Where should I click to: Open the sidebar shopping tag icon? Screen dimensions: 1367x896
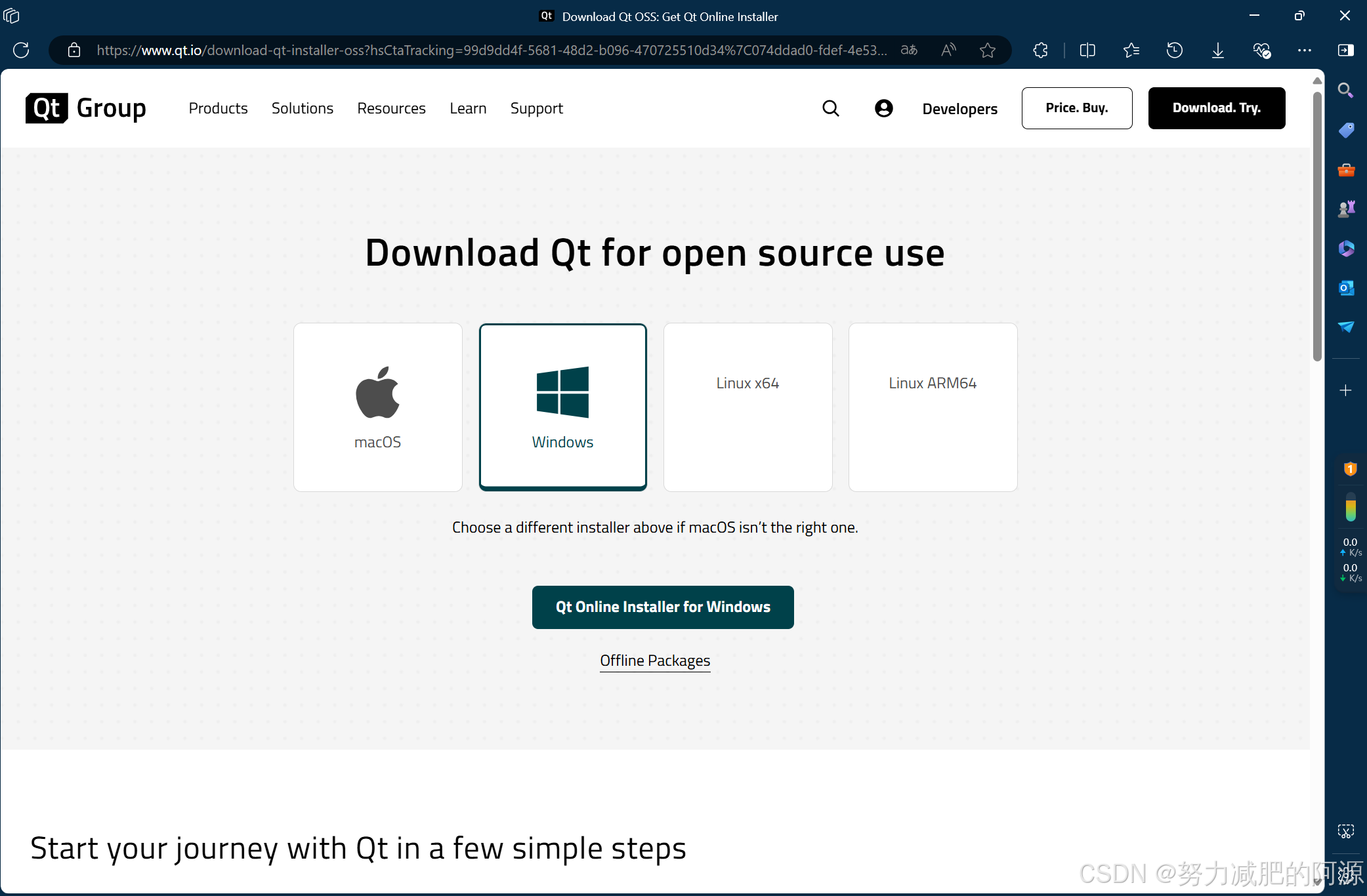[1345, 130]
